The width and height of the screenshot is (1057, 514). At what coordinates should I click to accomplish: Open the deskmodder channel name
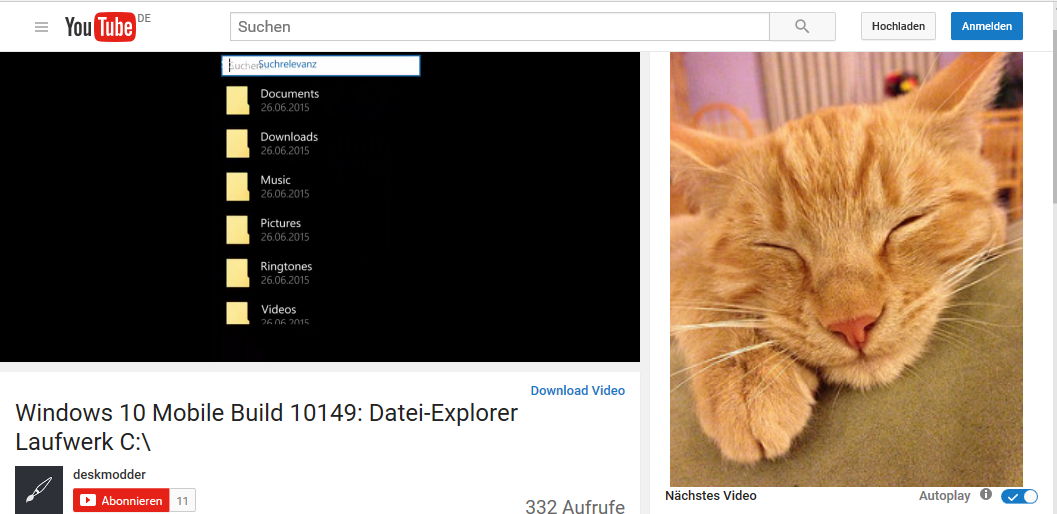click(x=109, y=474)
